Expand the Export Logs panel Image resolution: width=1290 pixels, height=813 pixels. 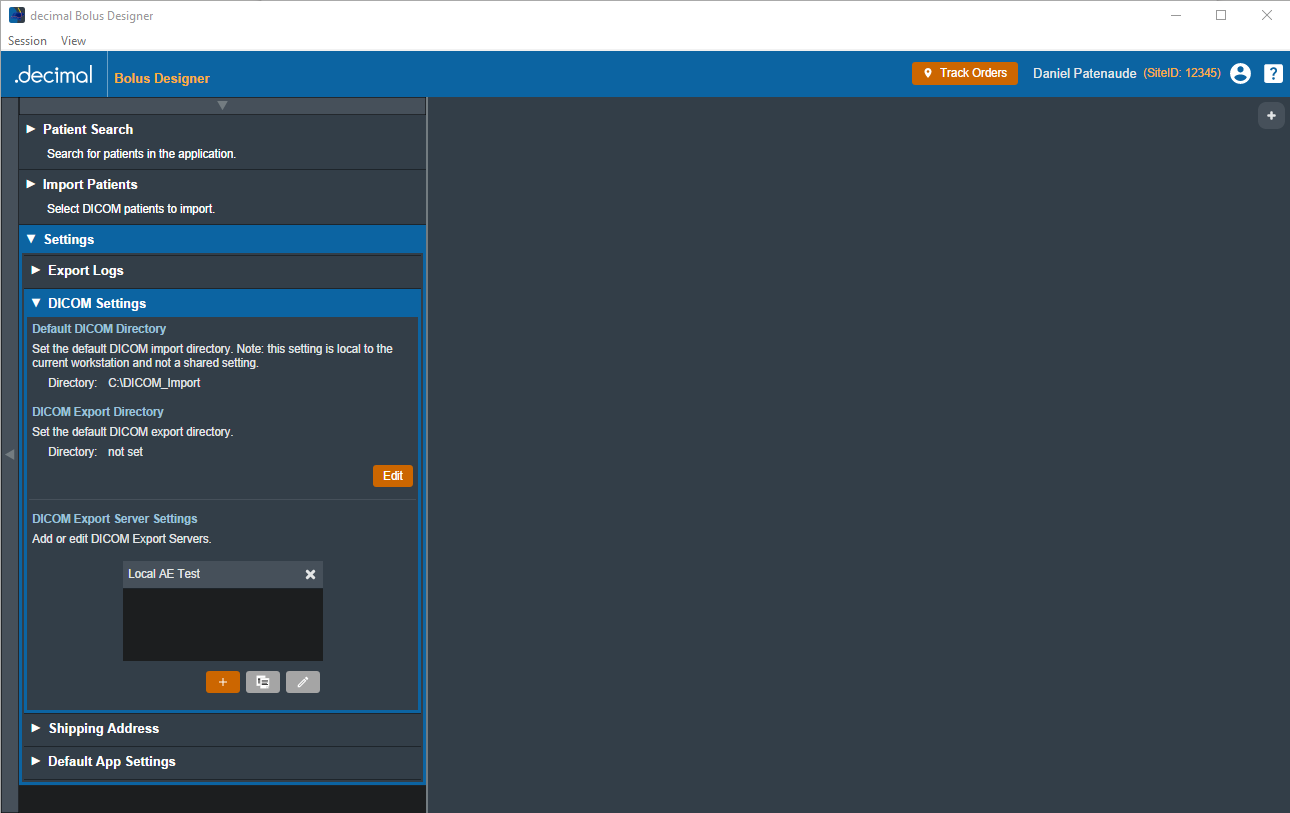tap(86, 270)
